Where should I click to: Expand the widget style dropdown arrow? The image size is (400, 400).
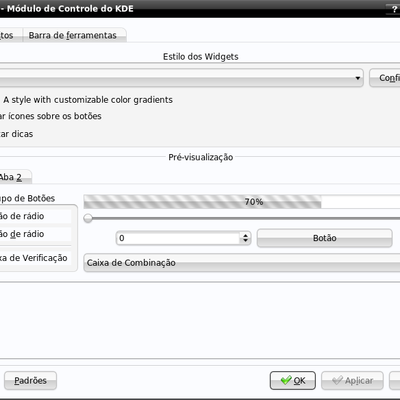point(358,78)
